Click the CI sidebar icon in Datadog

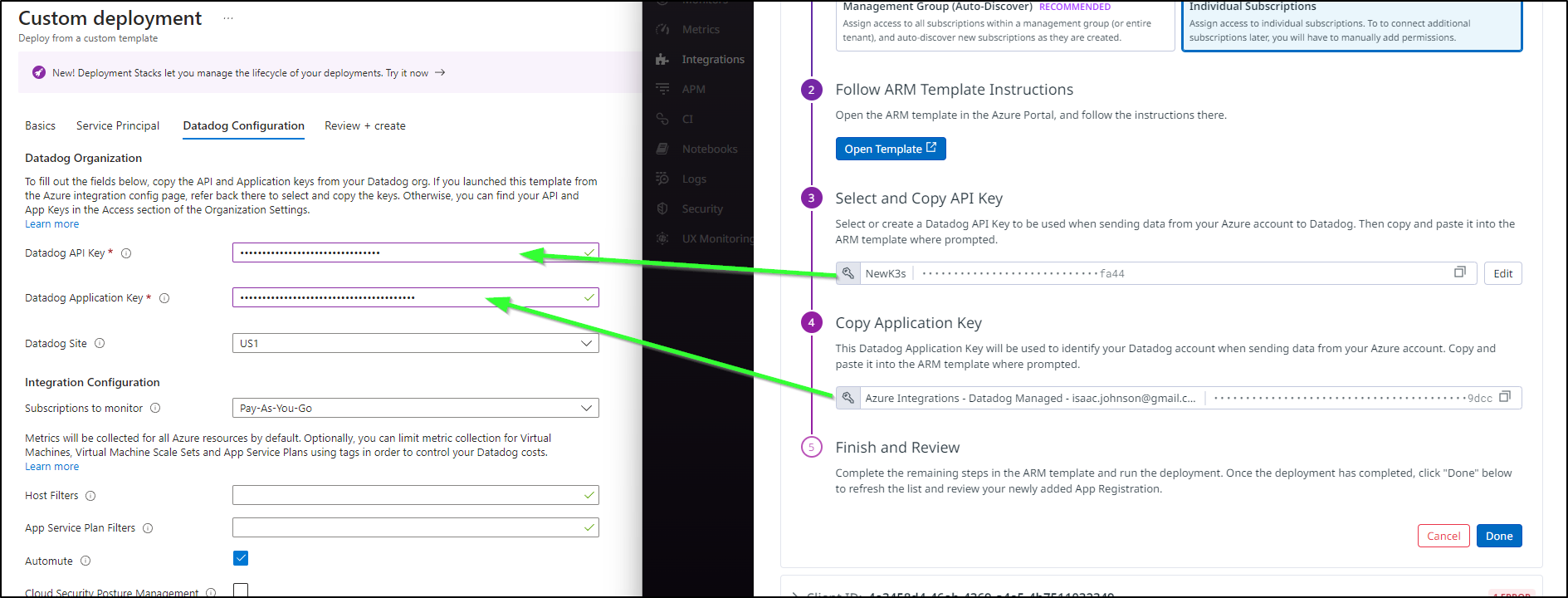(x=662, y=119)
